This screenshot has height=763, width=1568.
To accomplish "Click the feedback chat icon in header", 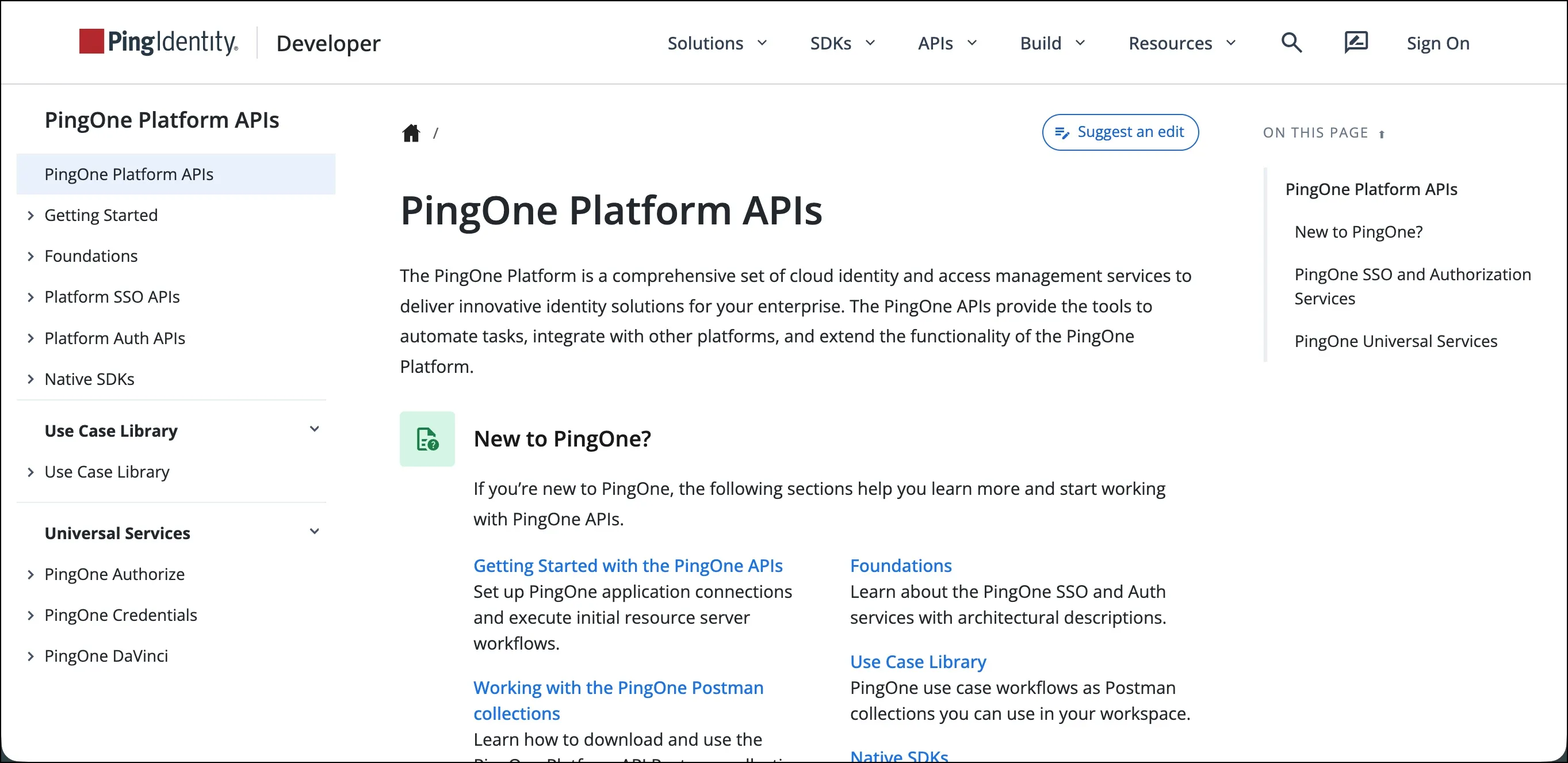I will pyautogui.click(x=1356, y=42).
